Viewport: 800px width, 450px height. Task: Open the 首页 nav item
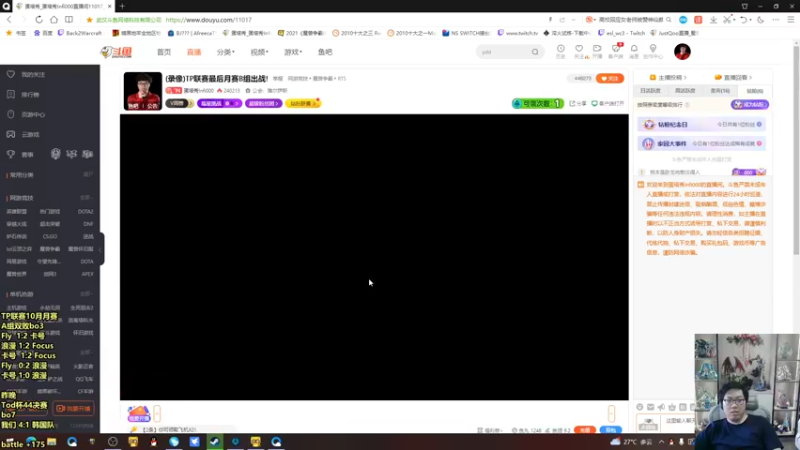(164, 52)
